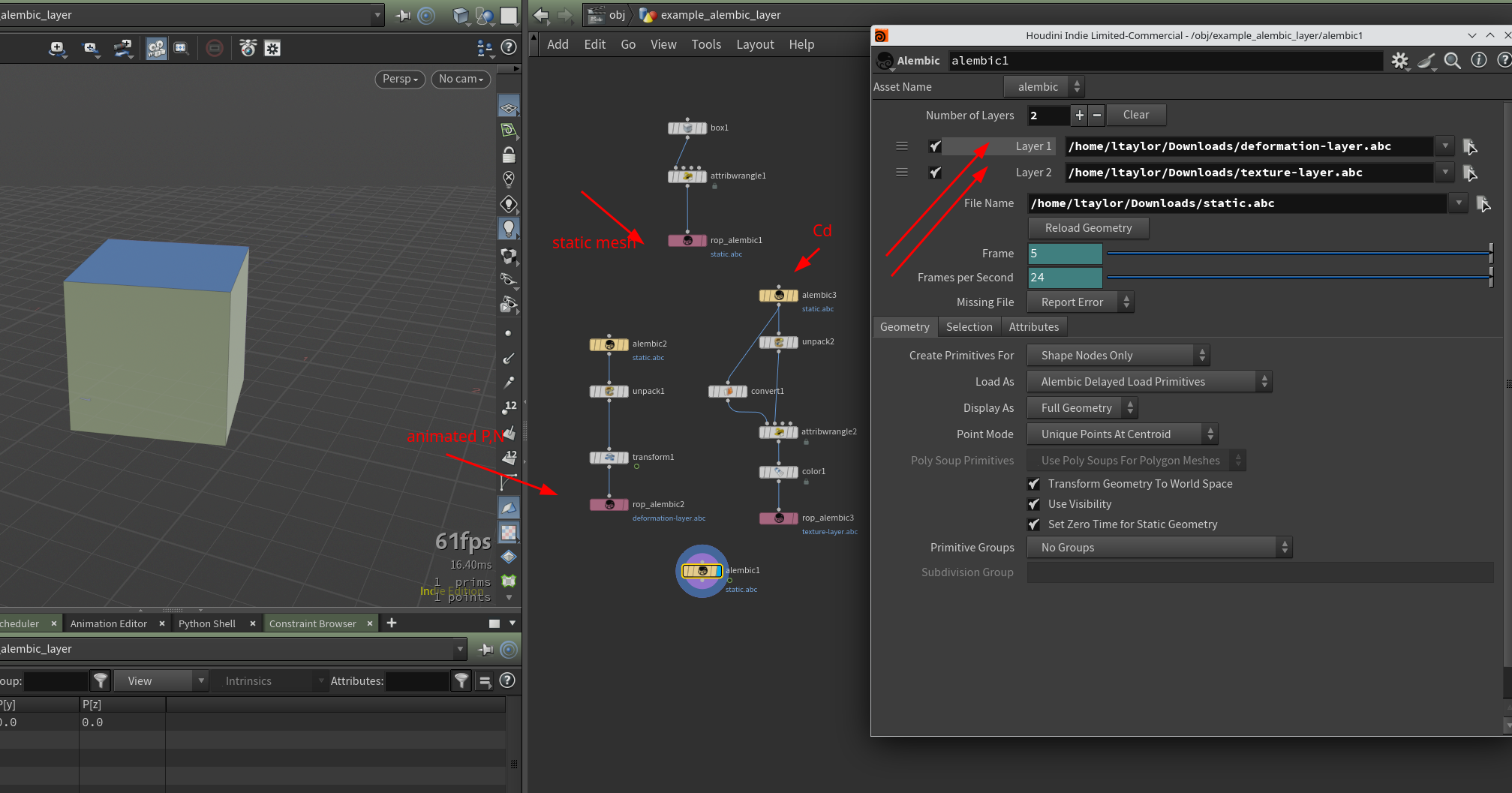
Task: Switch to the Attributes tab
Action: pos(1033,327)
